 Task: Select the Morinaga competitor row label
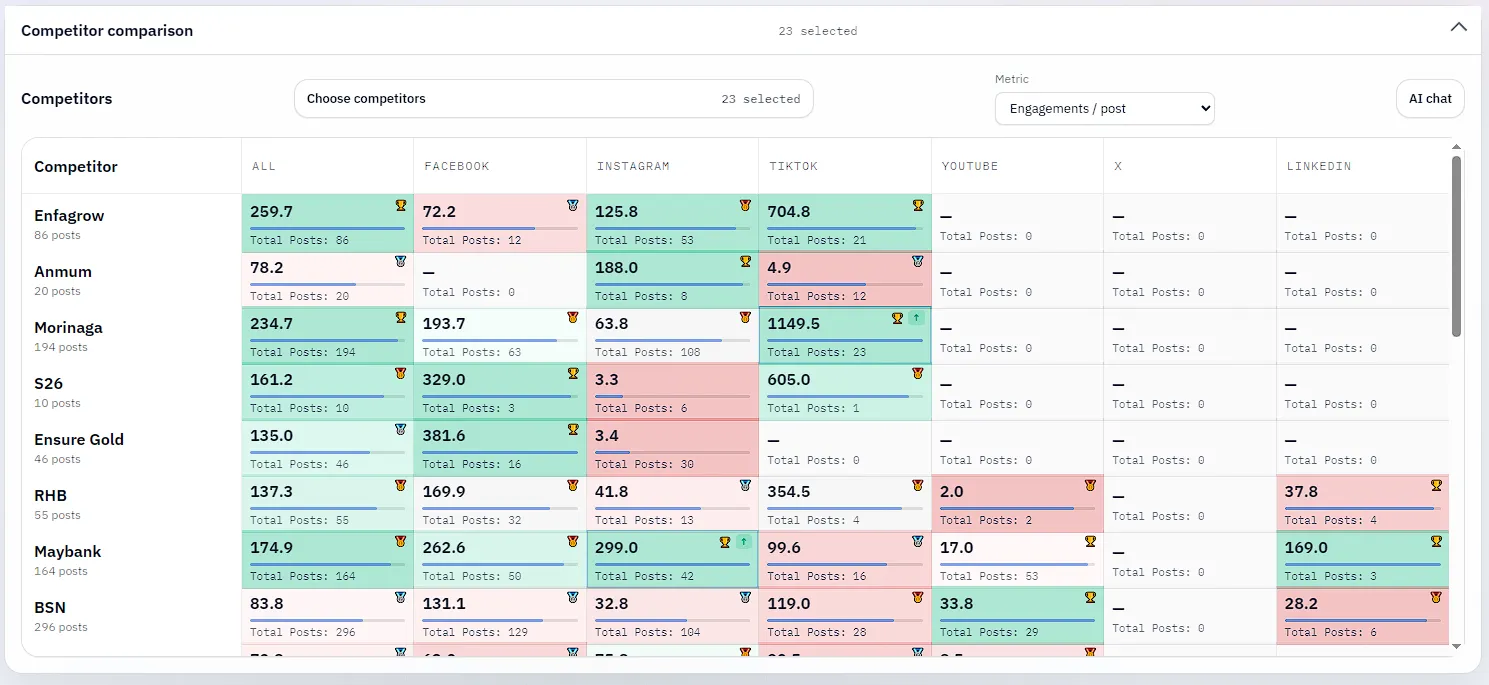point(68,327)
